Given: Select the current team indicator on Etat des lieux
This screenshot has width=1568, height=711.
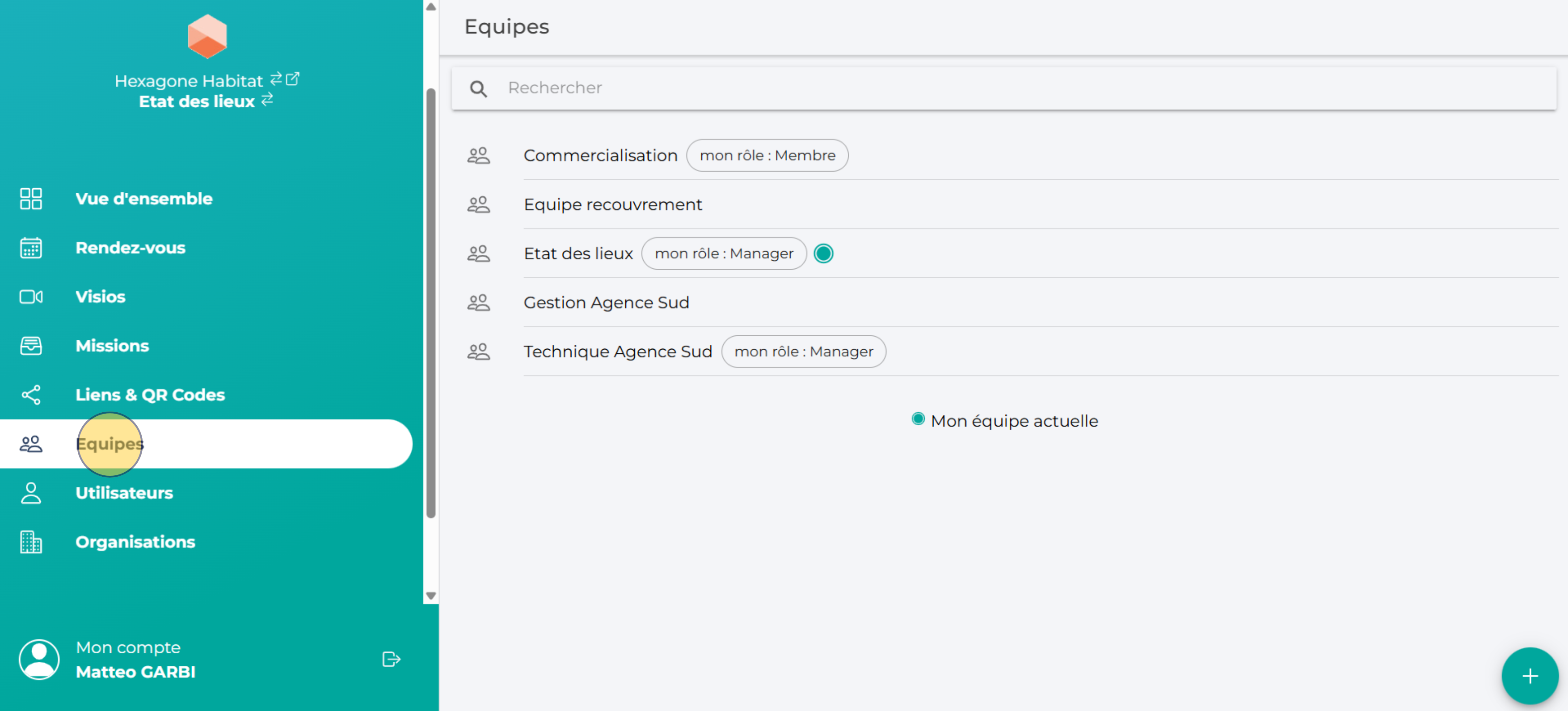Looking at the screenshot, I should [823, 254].
